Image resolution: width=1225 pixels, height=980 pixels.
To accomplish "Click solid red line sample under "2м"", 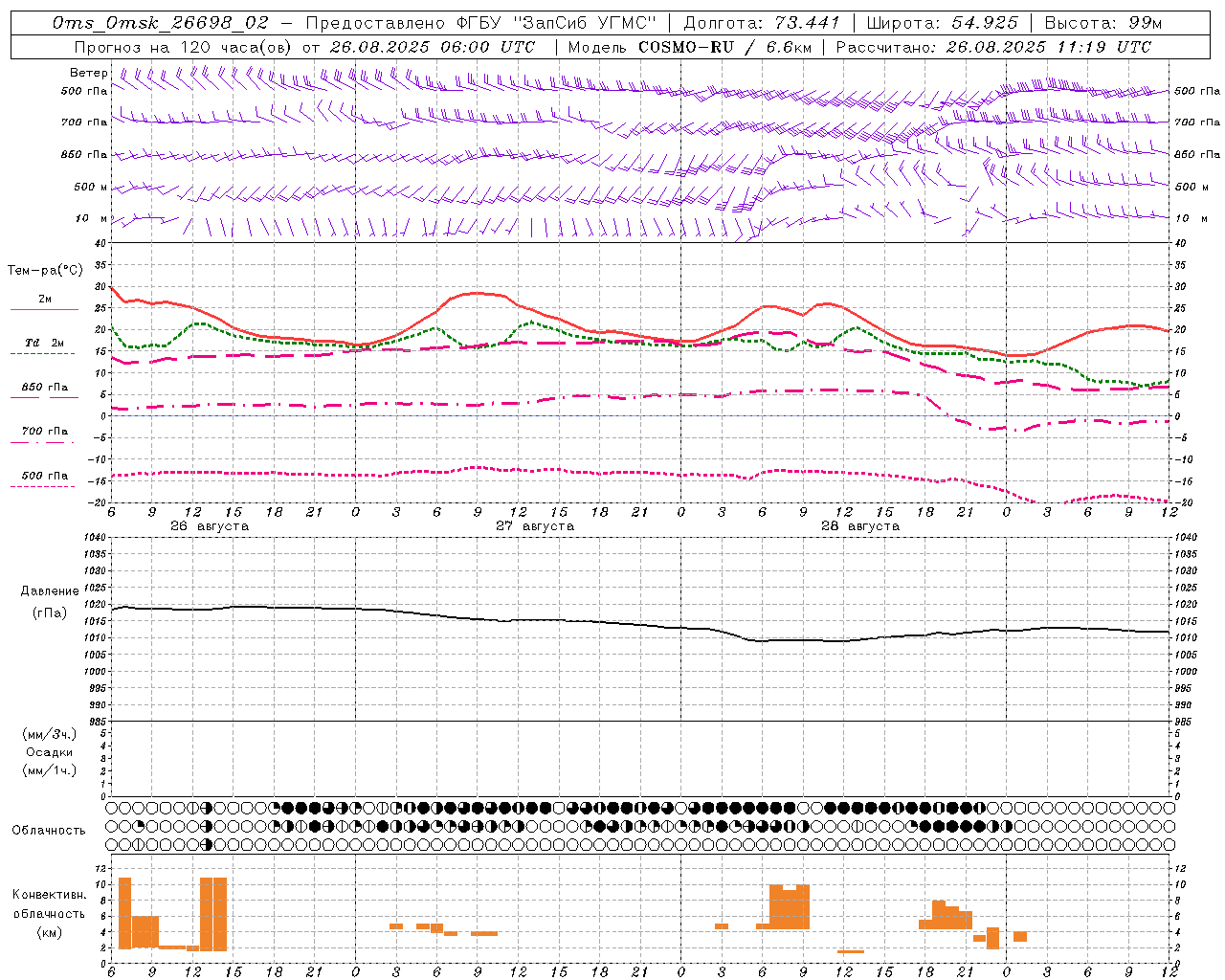I will coord(44,309).
